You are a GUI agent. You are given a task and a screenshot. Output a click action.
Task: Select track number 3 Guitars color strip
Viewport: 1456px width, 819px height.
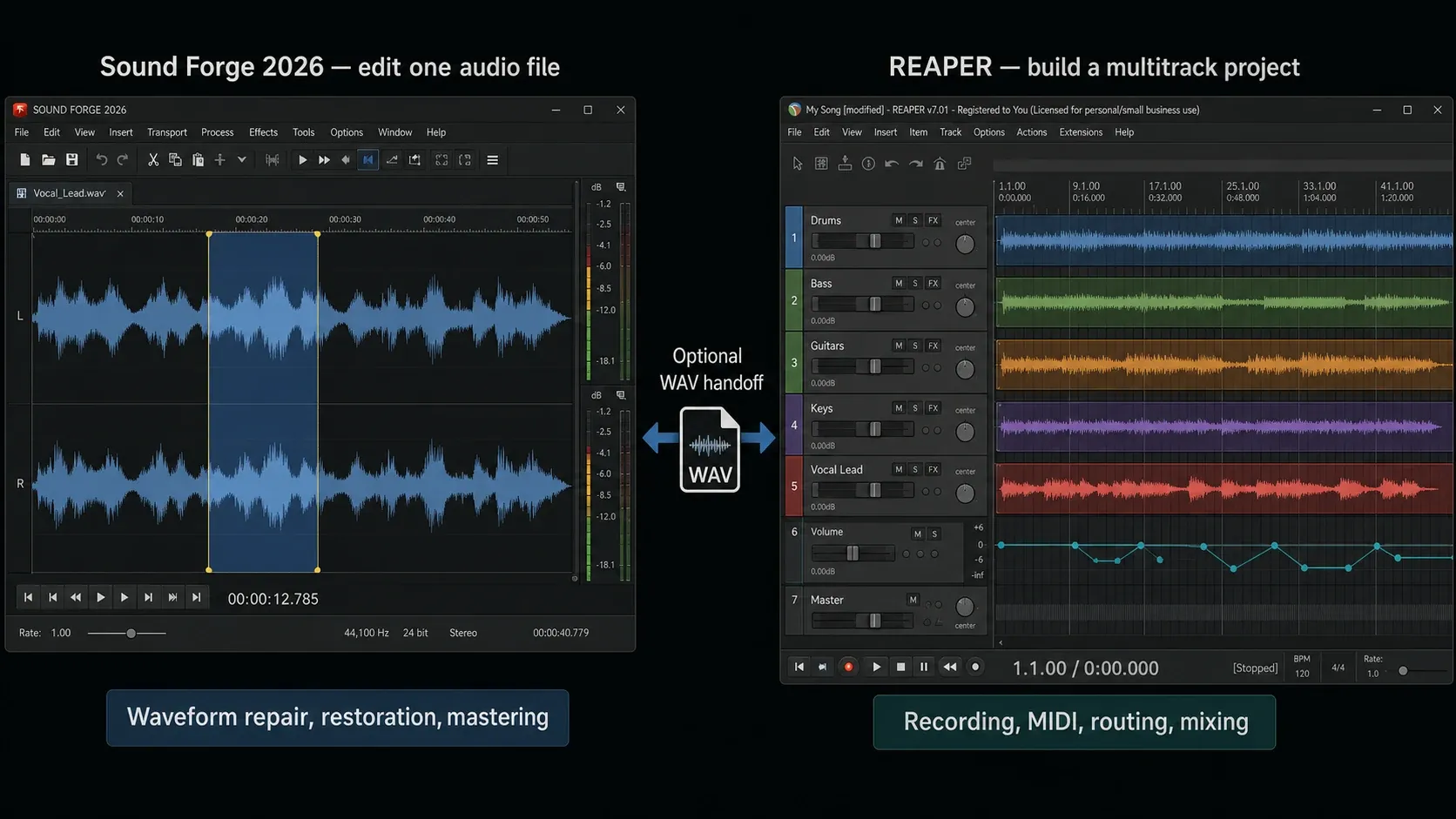click(793, 363)
